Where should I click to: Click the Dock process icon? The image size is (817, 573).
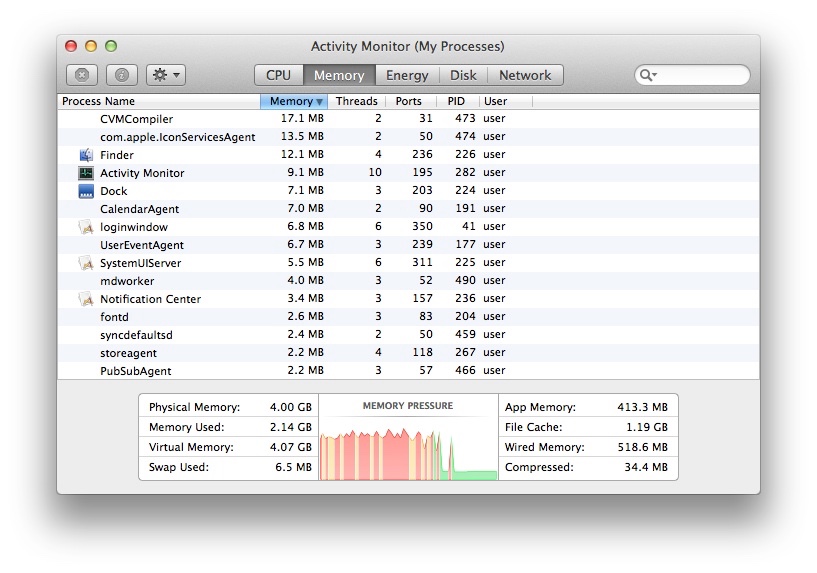click(x=86, y=191)
